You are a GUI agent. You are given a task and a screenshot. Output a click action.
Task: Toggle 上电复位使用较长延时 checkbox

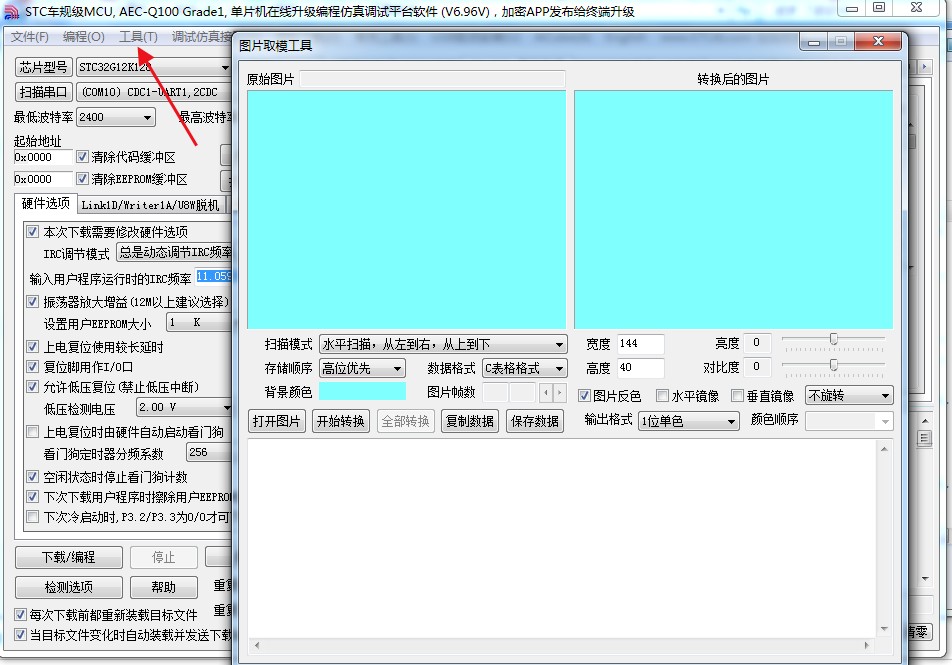(33, 347)
